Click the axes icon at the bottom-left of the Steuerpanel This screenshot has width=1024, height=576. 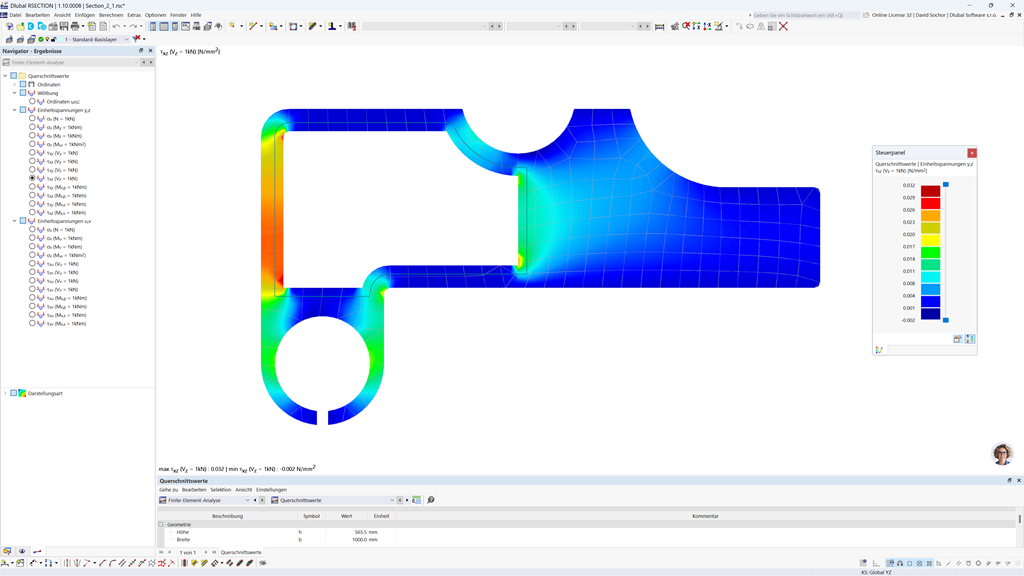(x=879, y=350)
